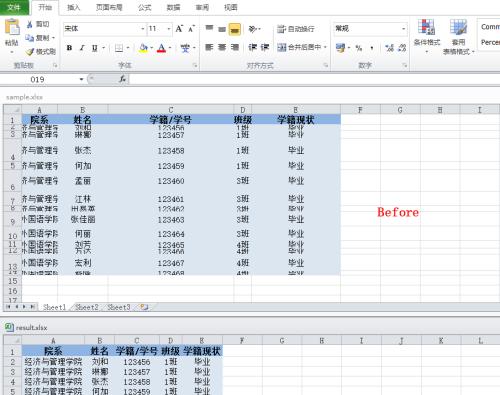Click the accounting number format icon
The width and height of the screenshot is (500, 395).
point(340,48)
